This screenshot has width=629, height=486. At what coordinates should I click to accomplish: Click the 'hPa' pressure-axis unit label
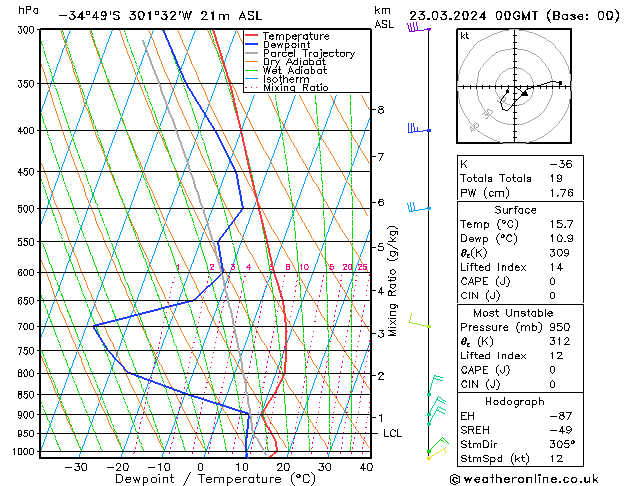28,10
